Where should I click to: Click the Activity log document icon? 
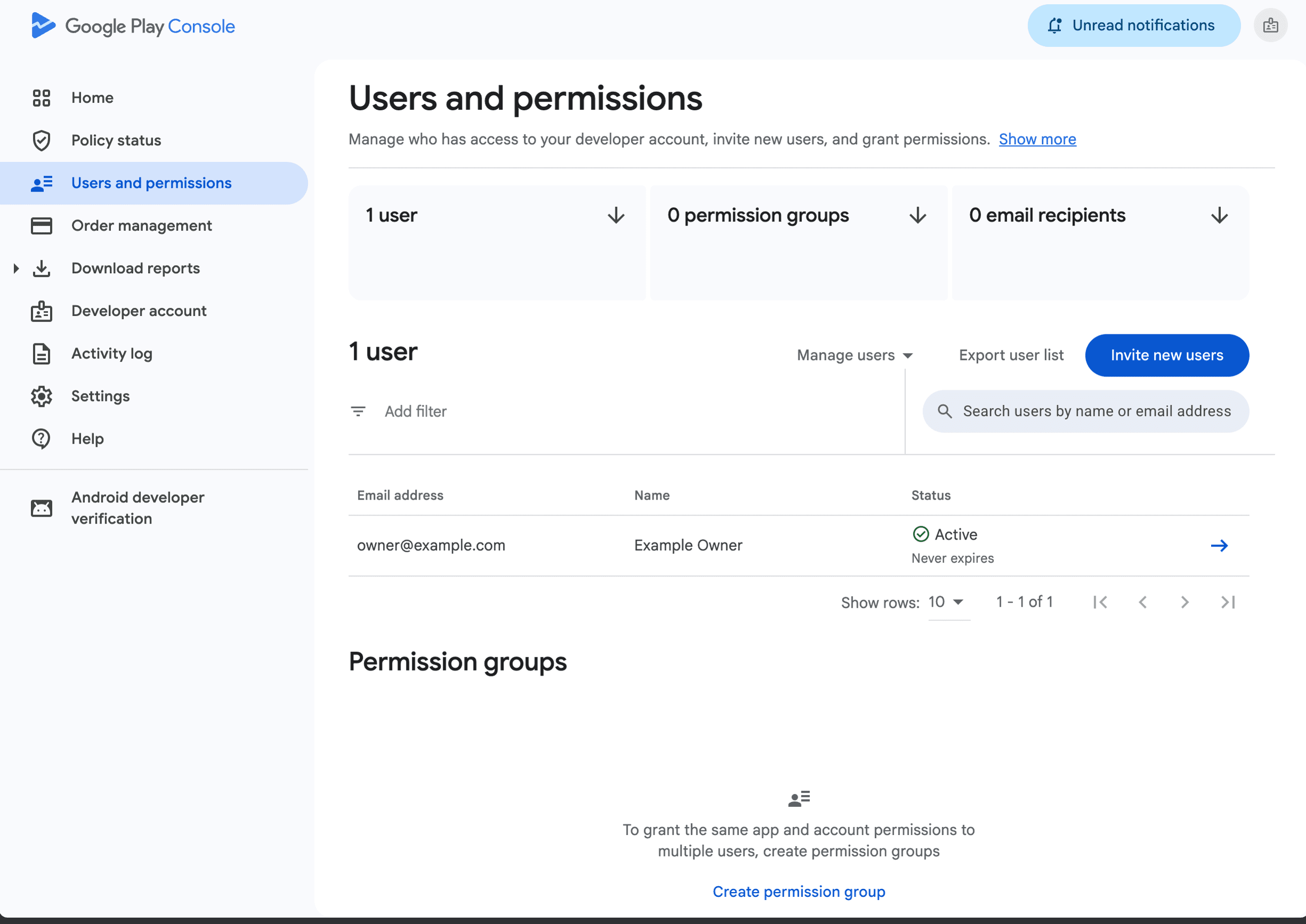[x=41, y=354]
